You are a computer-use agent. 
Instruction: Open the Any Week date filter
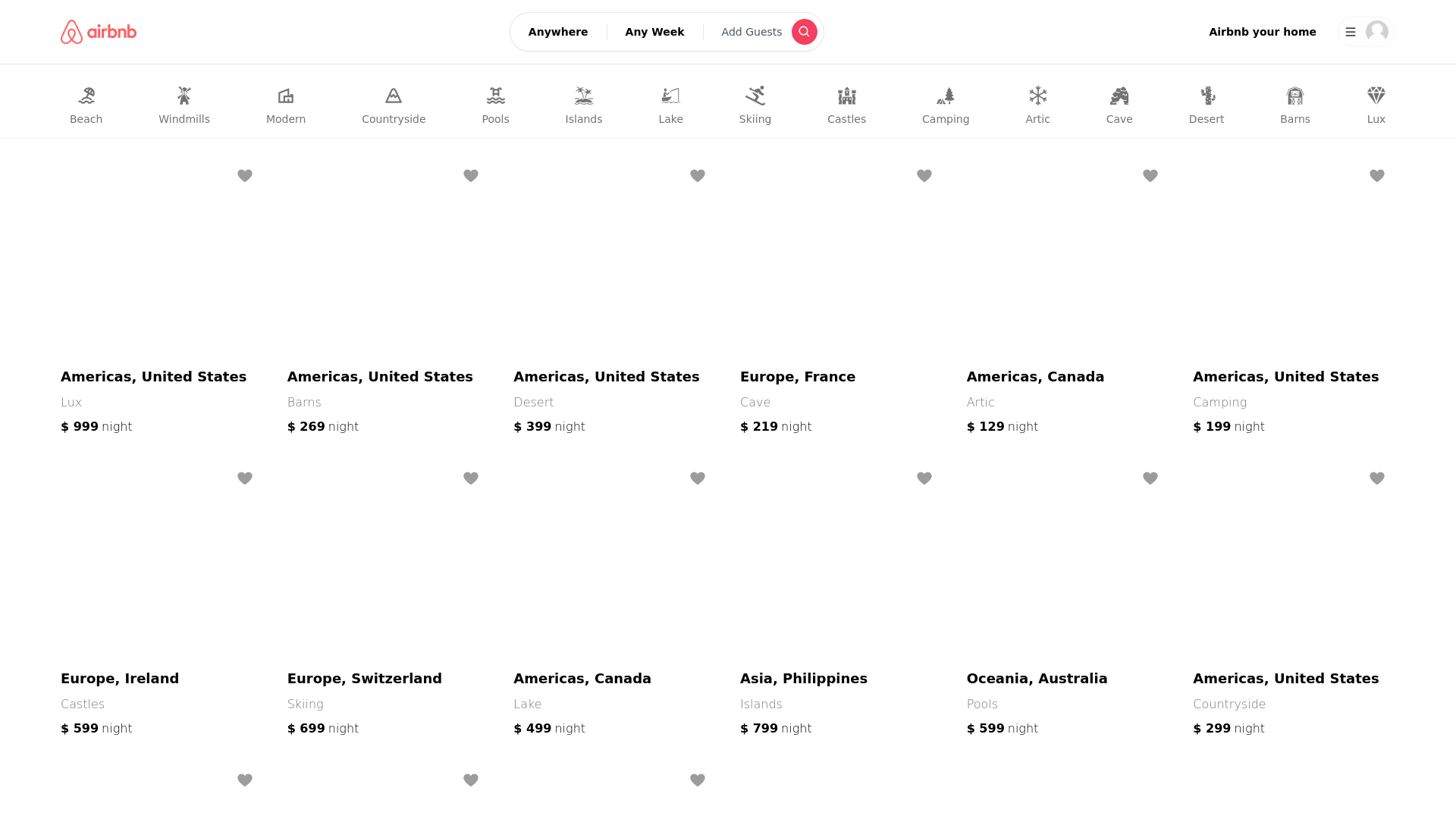pos(654,32)
